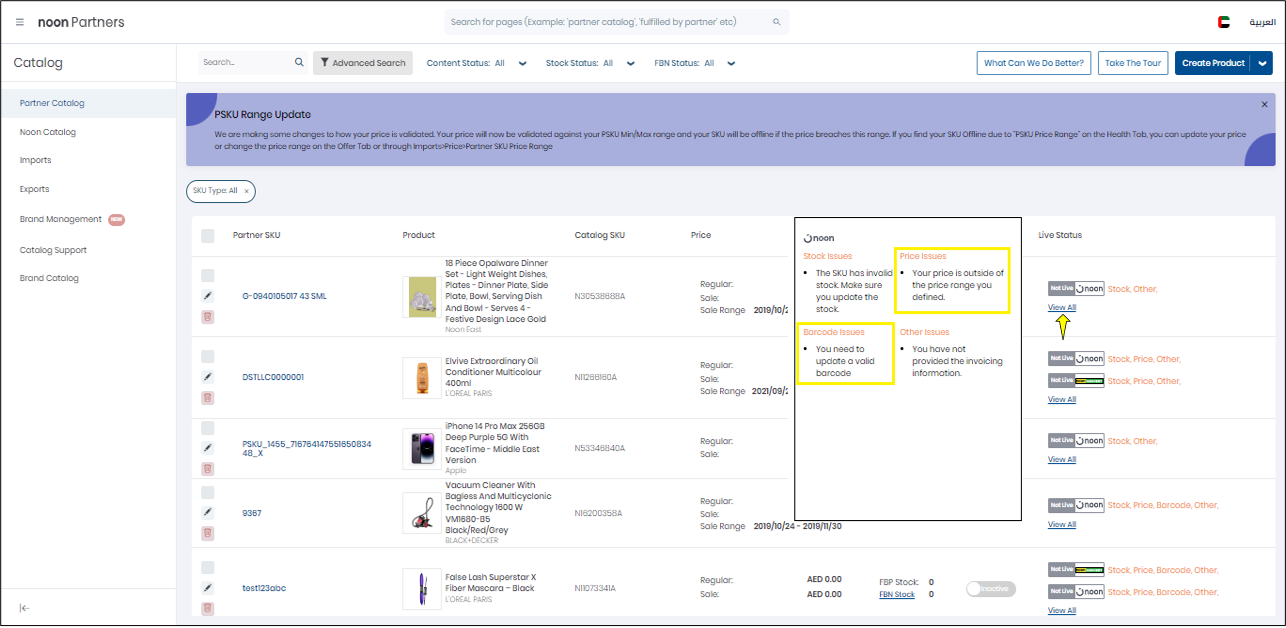Screen dimensions: 1286x628
Task: Select the checkbox for the iPhone 14 Pro row
Action: point(207,429)
